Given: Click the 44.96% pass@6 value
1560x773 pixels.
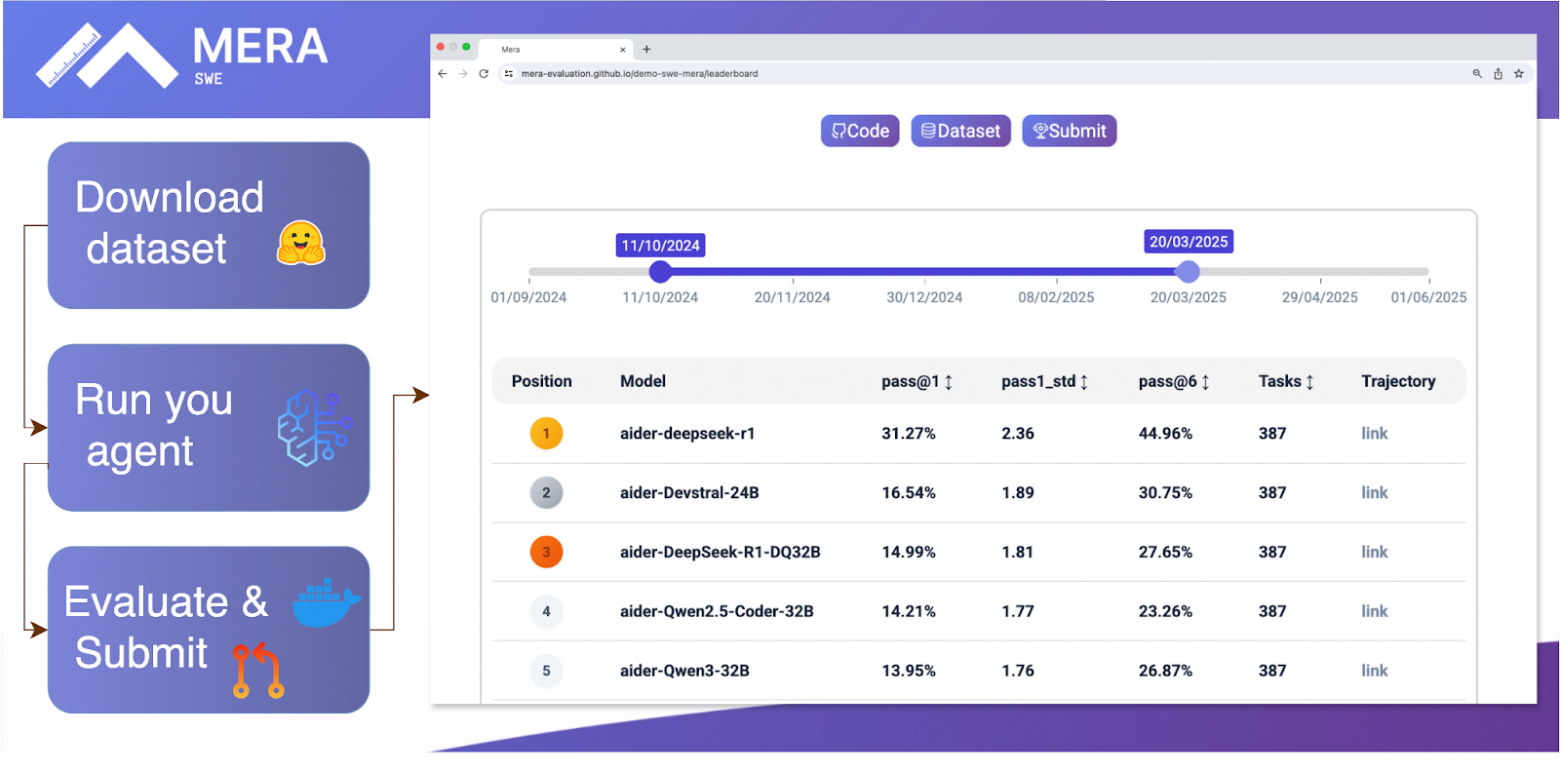Looking at the screenshot, I should [x=1166, y=434].
